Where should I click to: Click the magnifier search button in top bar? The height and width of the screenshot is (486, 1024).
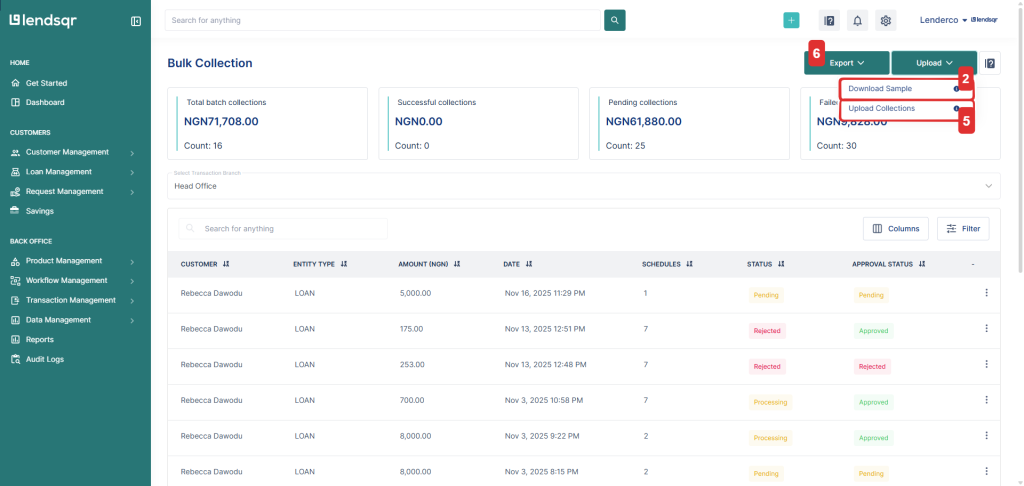[x=615, y=20]
